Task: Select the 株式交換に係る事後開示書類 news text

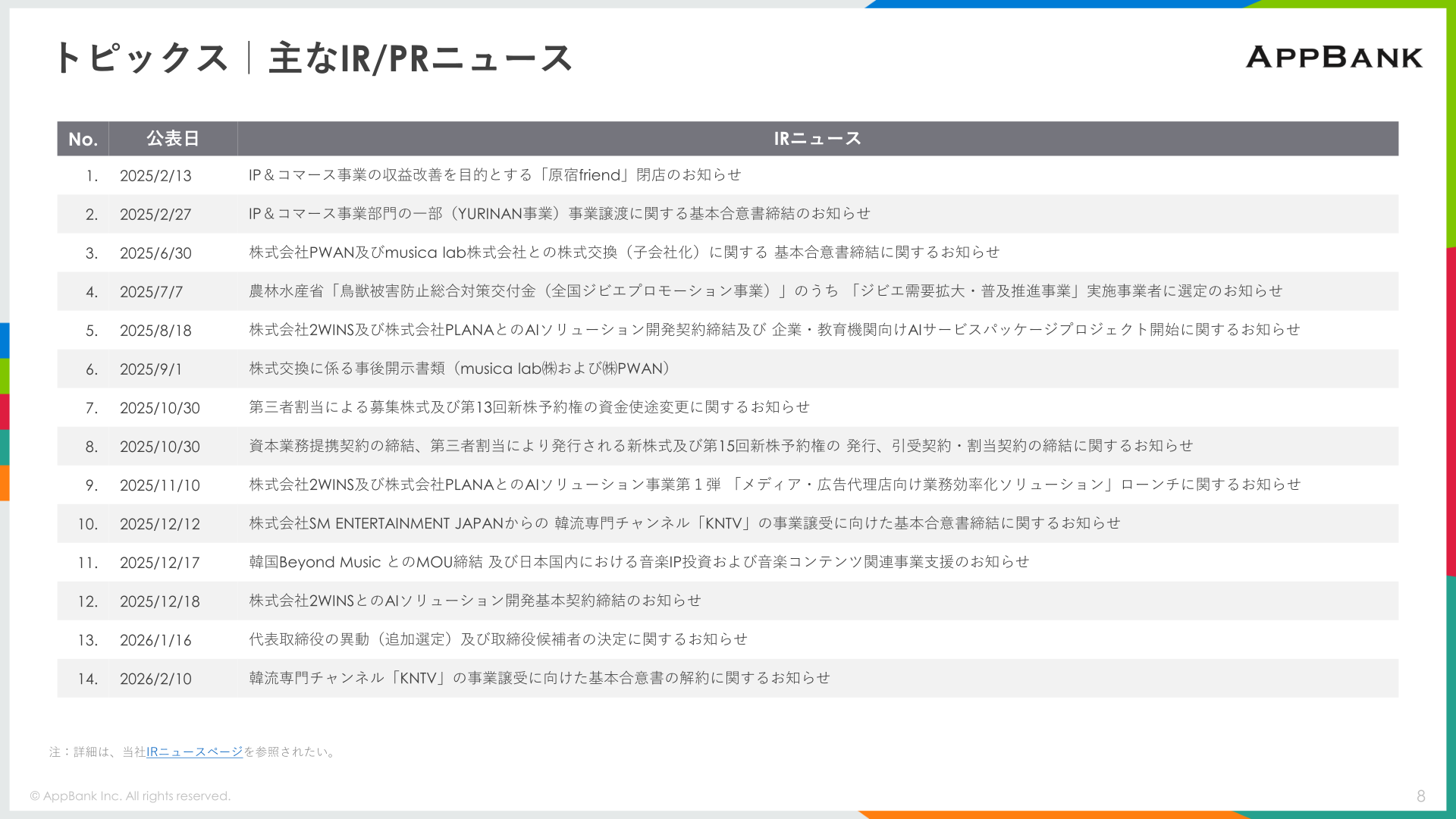Action: (x=460, y=369)
